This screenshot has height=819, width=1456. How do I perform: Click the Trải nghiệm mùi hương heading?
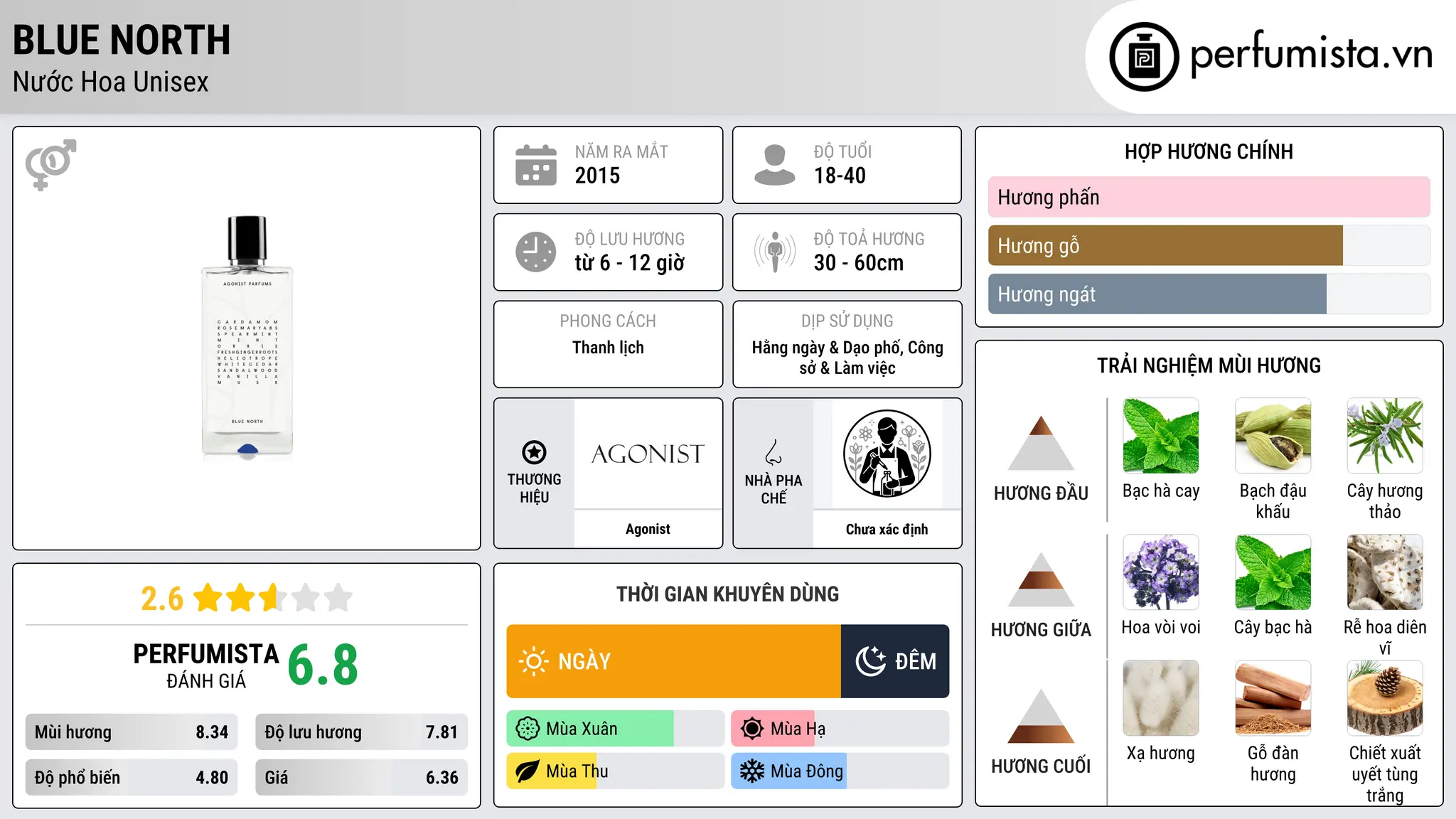(x=1209, y=365)
